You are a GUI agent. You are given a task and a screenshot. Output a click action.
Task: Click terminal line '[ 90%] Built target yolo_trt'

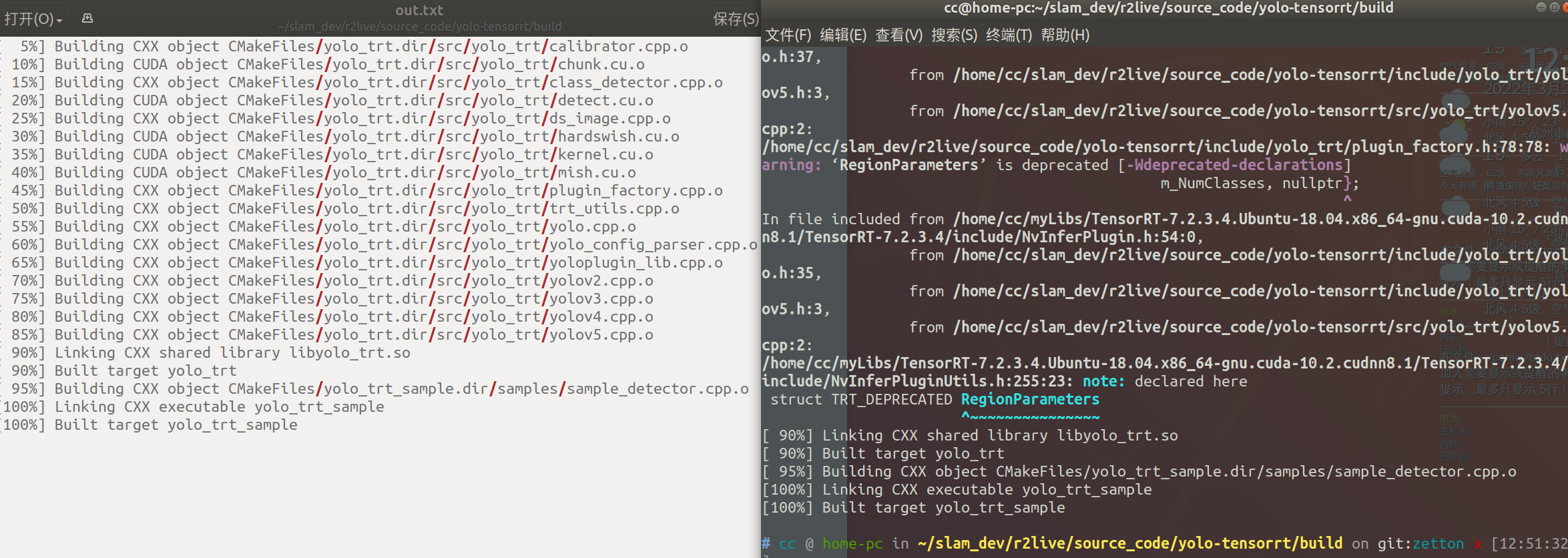coord(882,453)
